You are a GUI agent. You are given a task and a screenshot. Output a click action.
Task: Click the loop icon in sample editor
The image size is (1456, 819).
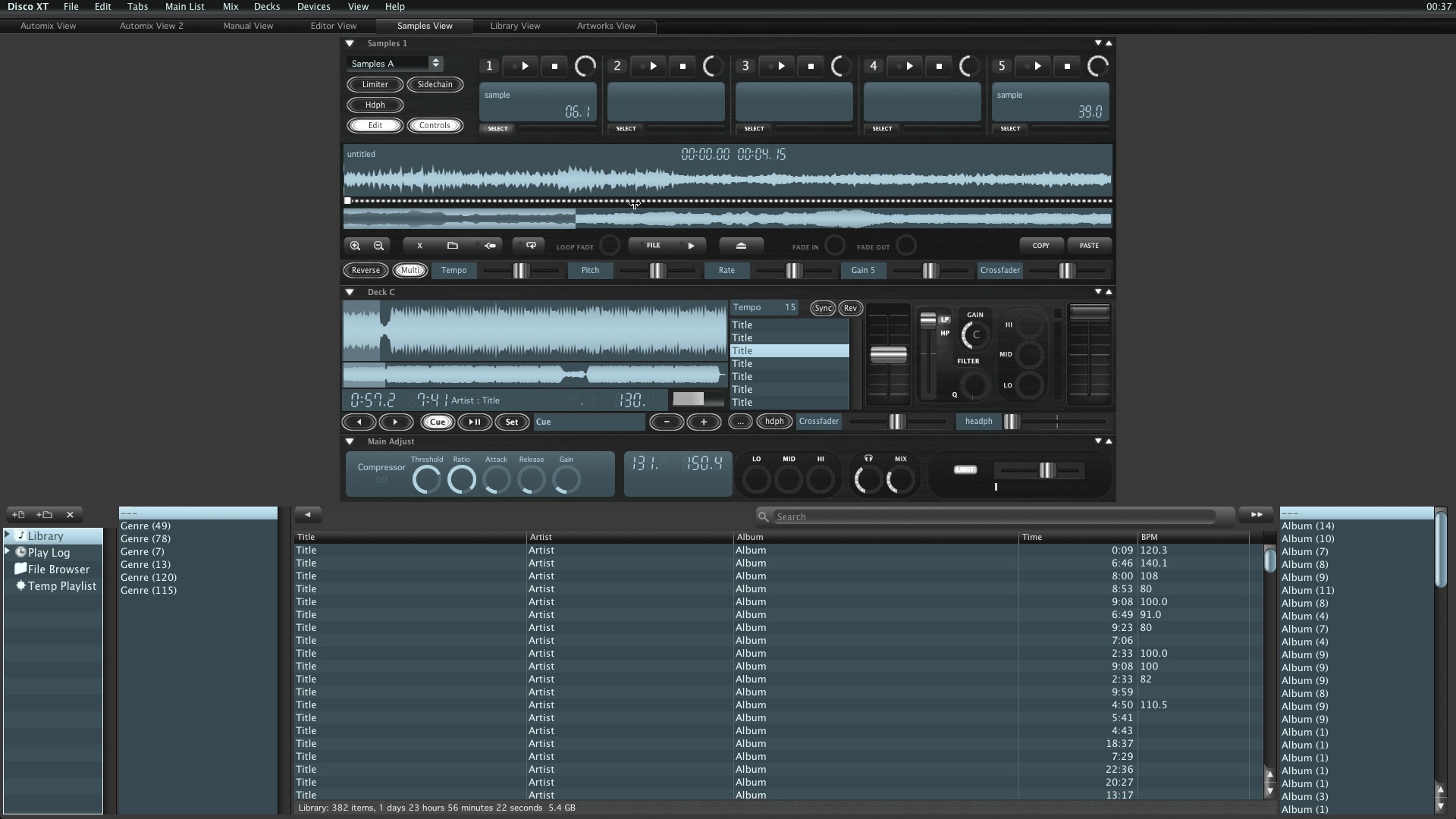pyautogui.click(x=531, y=246)
